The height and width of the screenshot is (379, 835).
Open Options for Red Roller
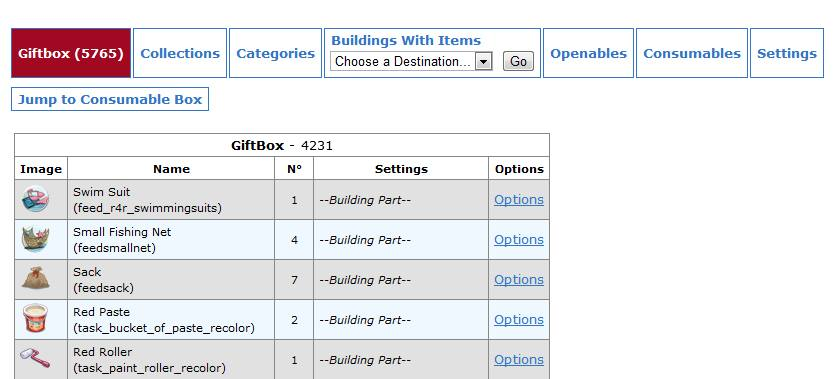coord(519,359)
